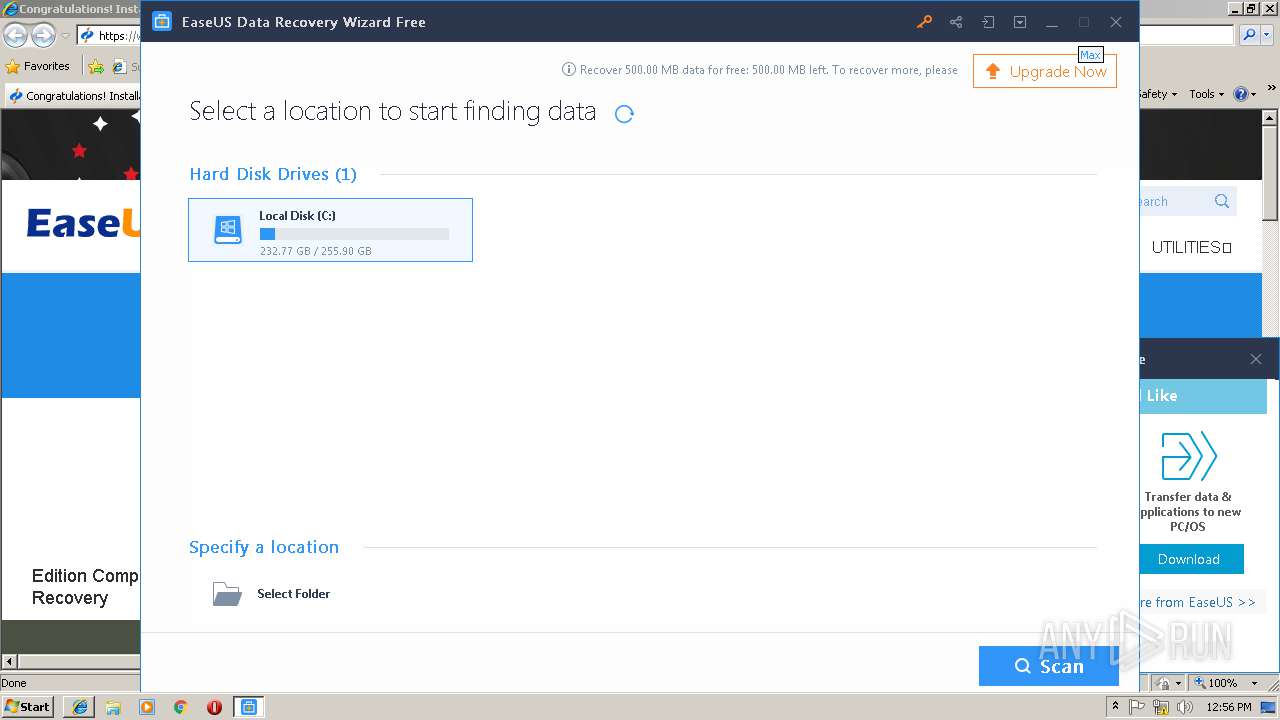Click the webpage search magnifier icon
The height and width of the screenshot is (720, 1280).
pyautogui.click(x=1222, y=201)
